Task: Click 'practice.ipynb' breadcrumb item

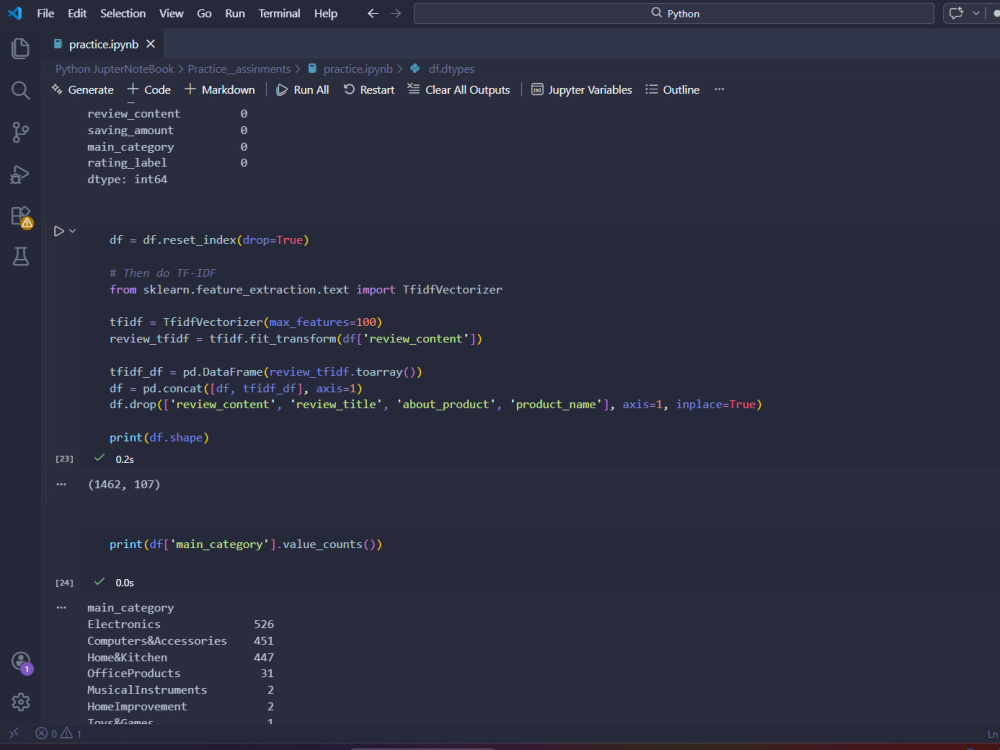Action: coord(357,69)
